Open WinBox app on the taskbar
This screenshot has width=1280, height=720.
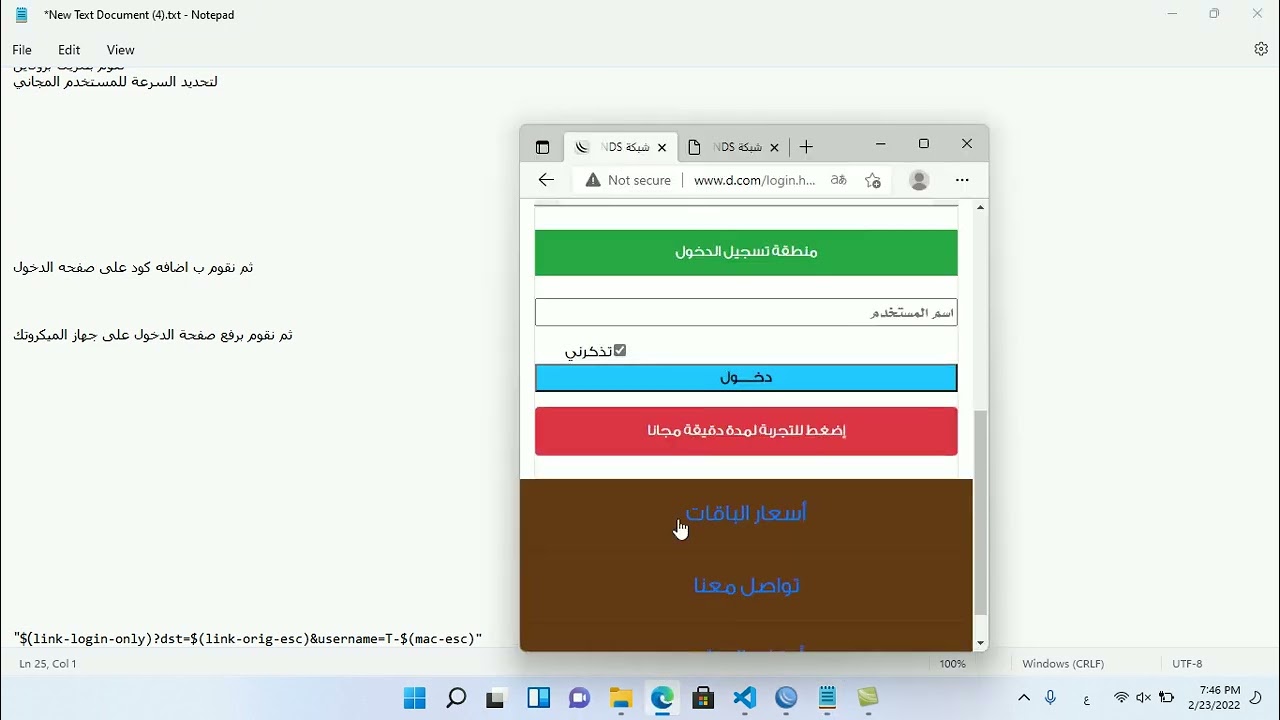(786, 698)
